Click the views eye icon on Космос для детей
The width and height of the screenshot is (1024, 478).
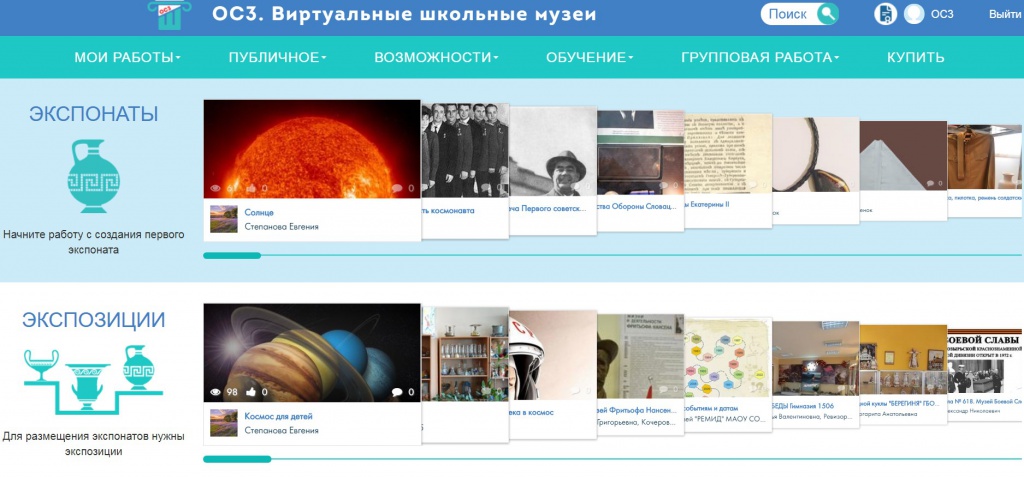pos(216,392)
